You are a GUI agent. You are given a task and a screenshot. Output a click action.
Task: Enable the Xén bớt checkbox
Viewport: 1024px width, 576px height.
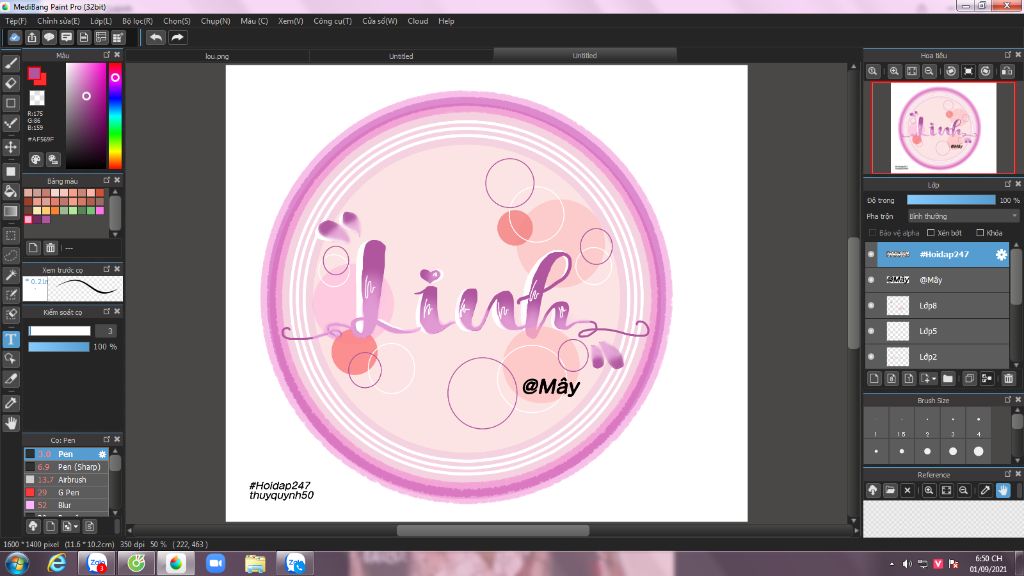(931, 232)
